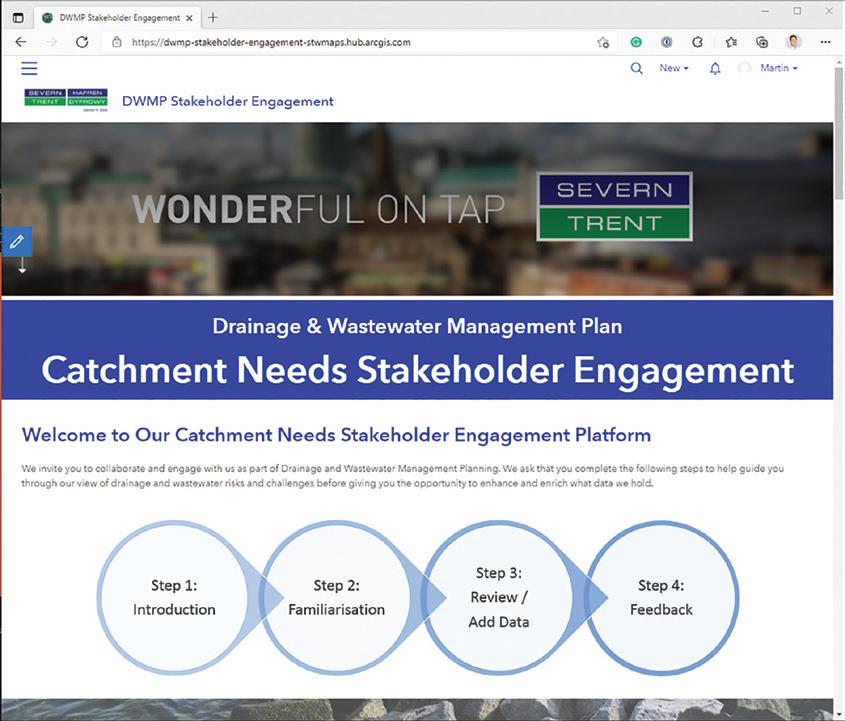Go back with browser back arrow

[x=21, y=42]
